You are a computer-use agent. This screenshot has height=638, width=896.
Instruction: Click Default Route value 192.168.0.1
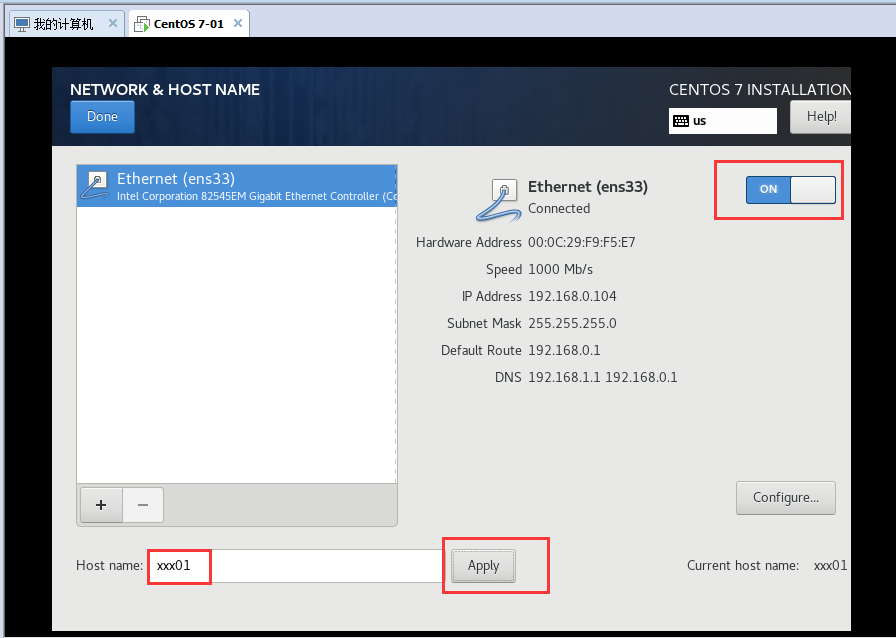[x=564, y=350]
